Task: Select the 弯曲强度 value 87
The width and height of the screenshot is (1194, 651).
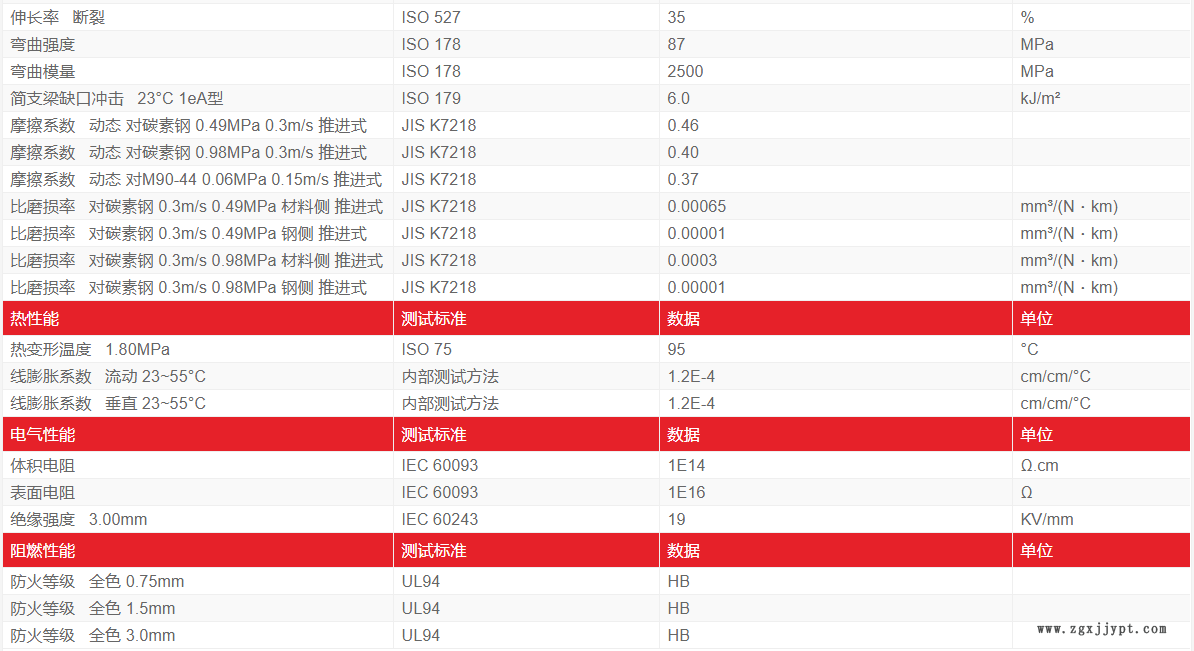Action: pos(677,44)
